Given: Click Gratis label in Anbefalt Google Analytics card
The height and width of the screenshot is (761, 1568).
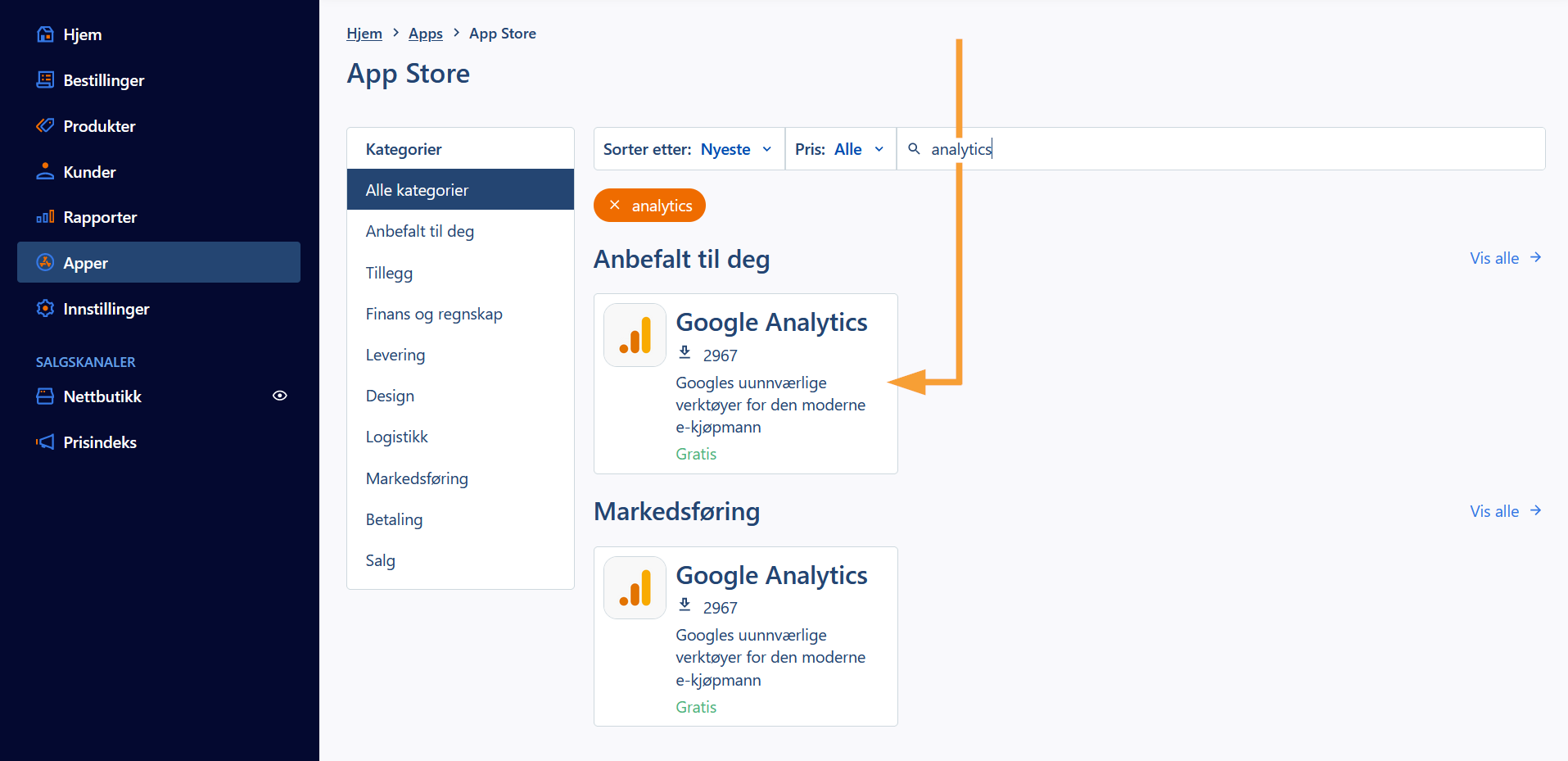Looking at the screenshot, I should [x=696, y=454].
